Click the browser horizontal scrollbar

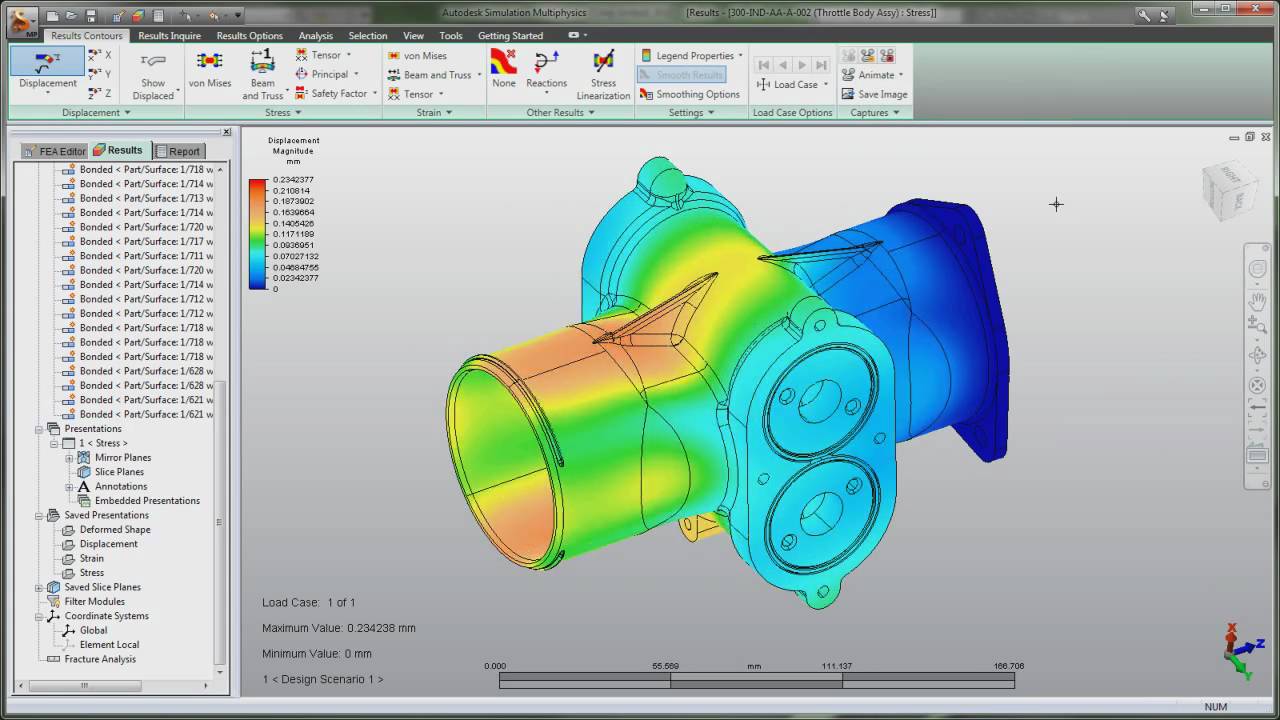click(x=84, y=685)
